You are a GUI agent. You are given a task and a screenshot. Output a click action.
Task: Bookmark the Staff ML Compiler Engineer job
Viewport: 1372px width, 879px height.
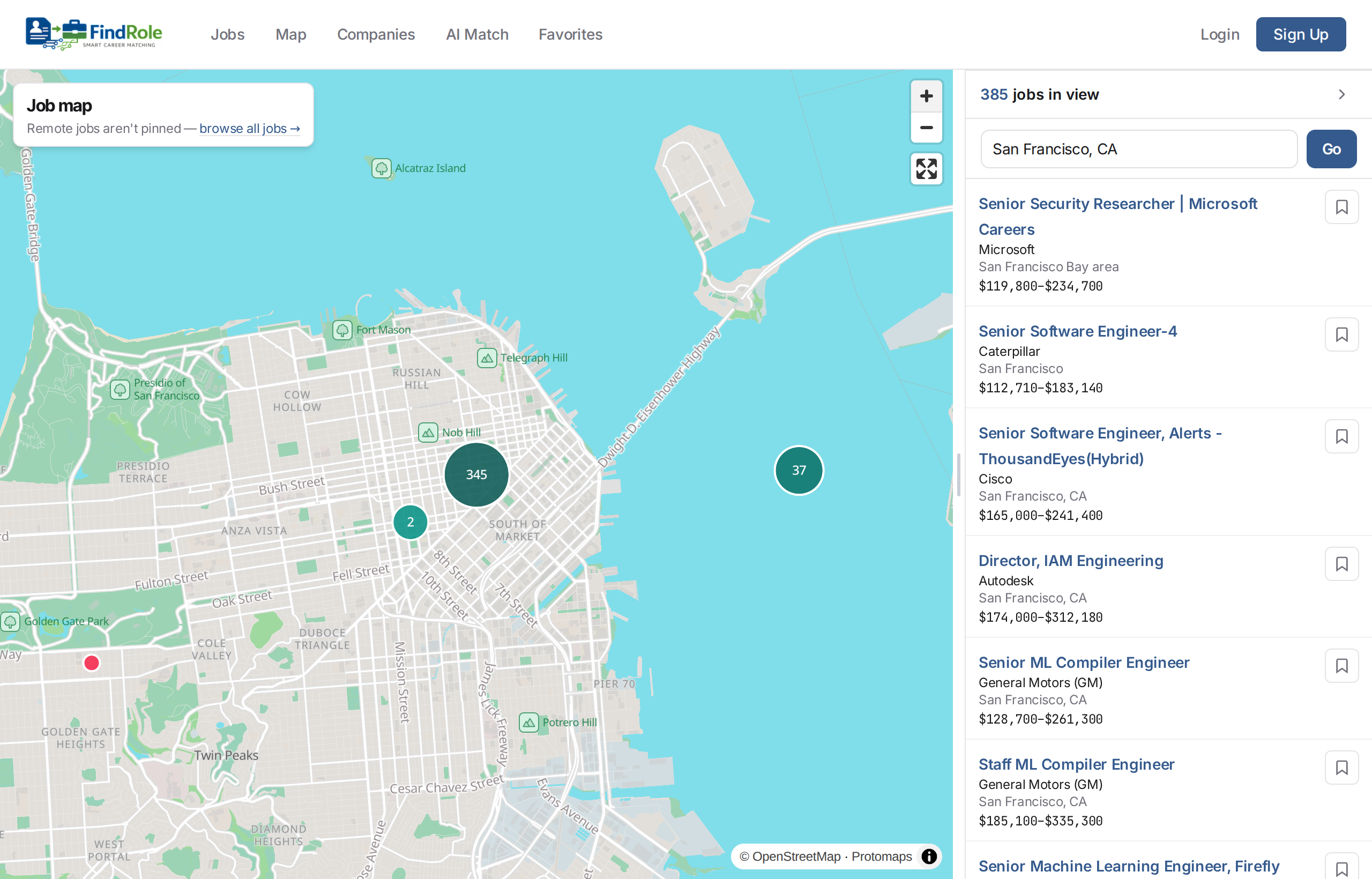point(1342,768)
